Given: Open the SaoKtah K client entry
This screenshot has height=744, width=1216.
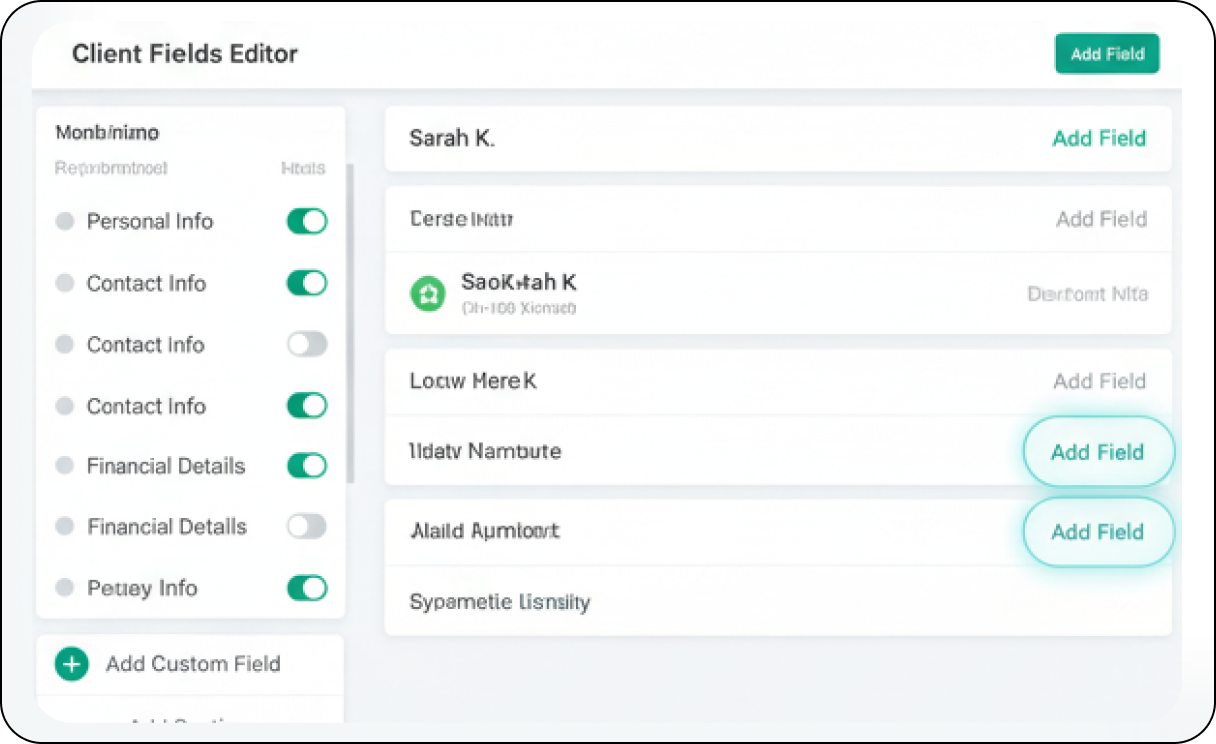Looking at the screenshot, I should [518, 283].
